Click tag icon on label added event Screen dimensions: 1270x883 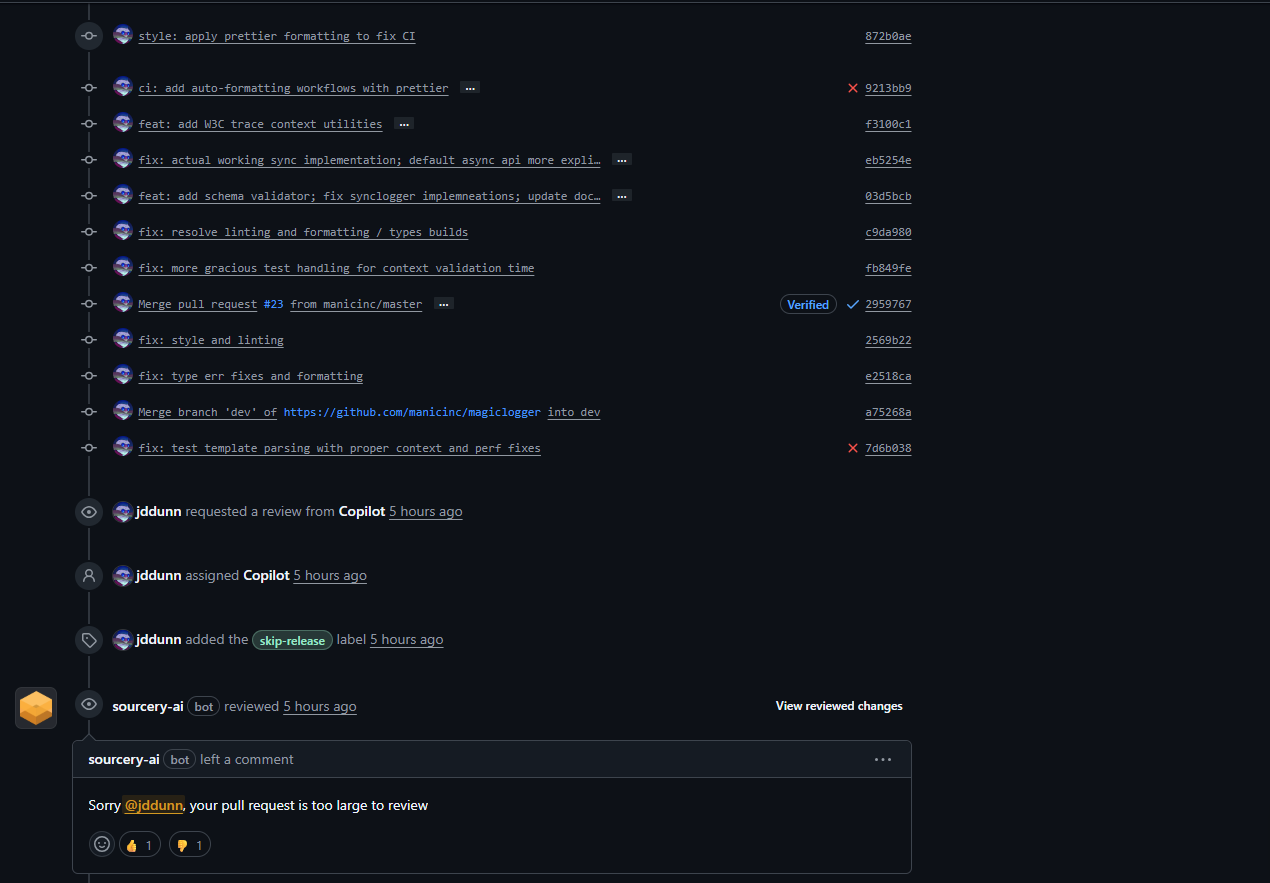[x=89, y=640]
